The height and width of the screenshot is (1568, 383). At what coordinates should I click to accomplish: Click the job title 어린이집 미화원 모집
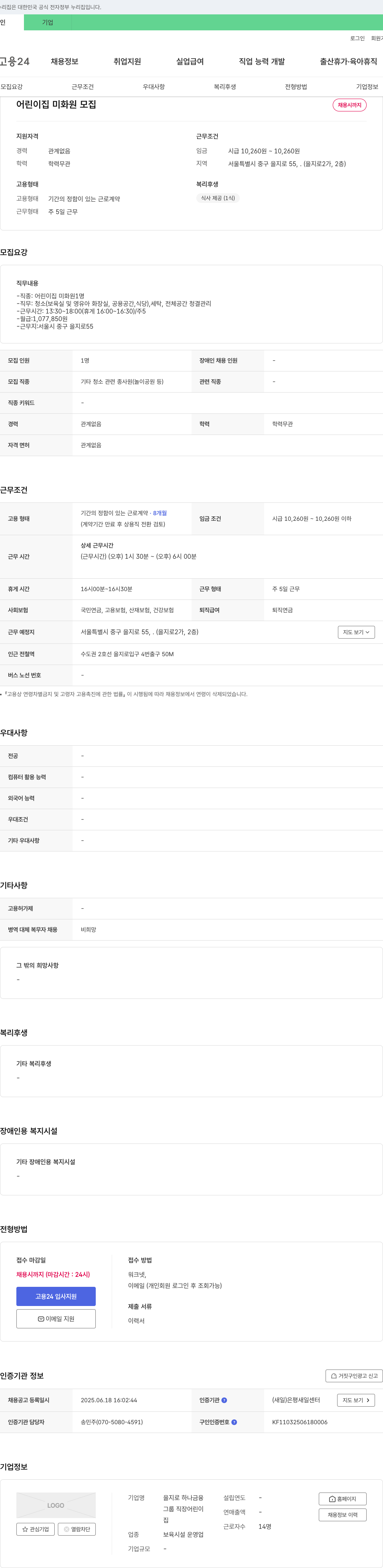click(56, 105)
